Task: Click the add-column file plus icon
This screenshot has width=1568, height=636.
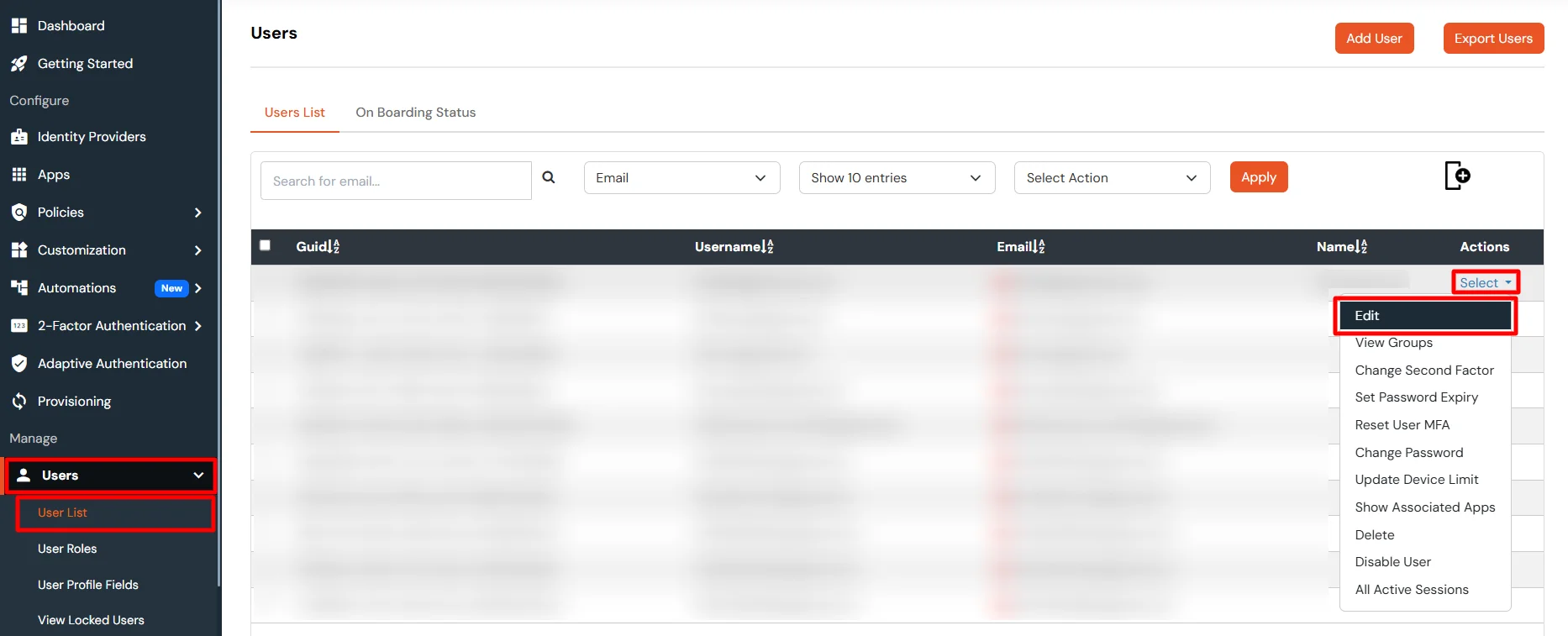Action: click(x=1457, y=176)
